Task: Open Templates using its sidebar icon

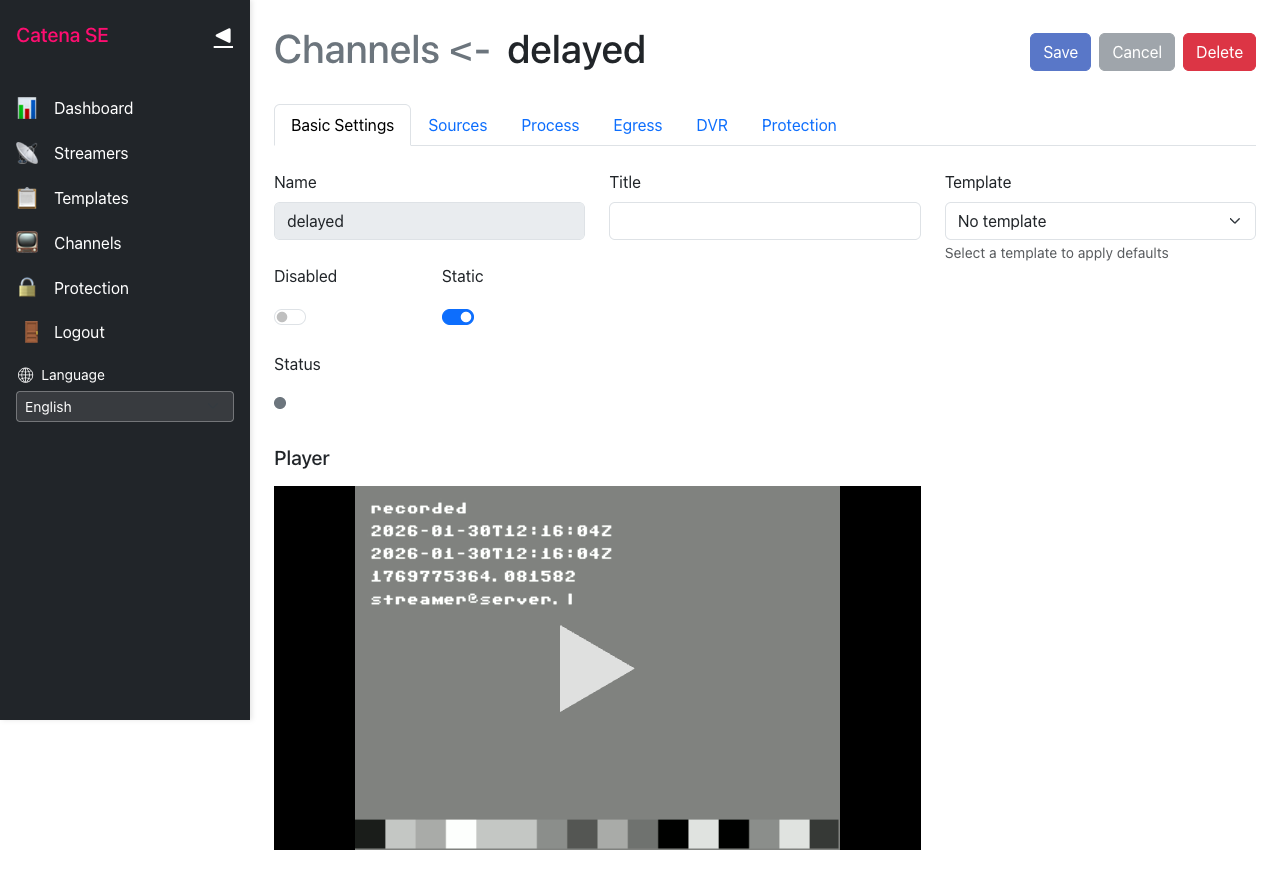Action: tap(26, 198)
